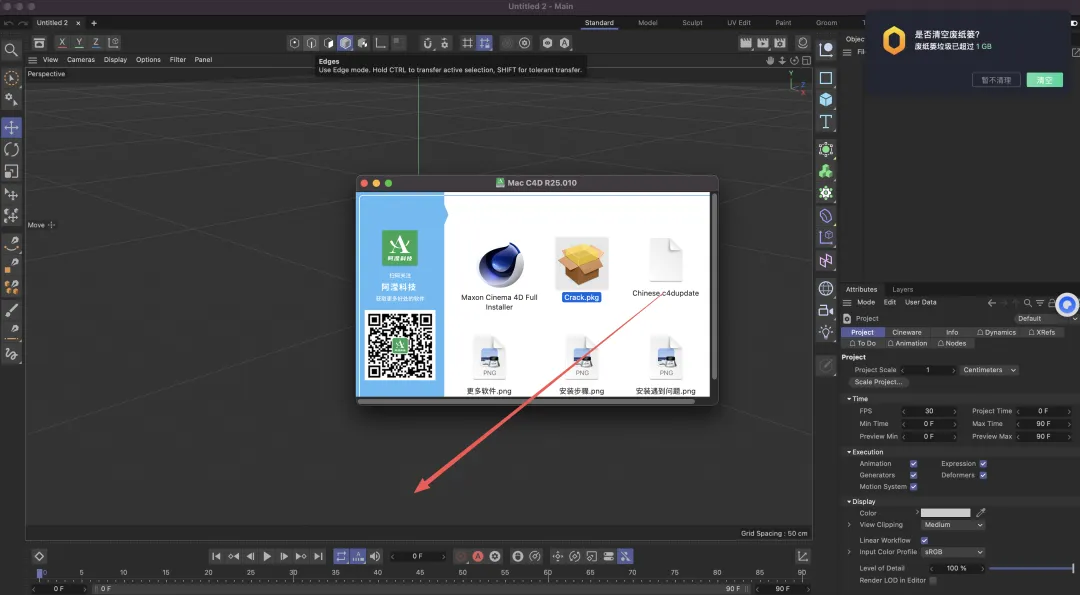Select the Chinese.c4dupdate file
The height and width of the screenshot is (595, 1080).
pos(665,268)
